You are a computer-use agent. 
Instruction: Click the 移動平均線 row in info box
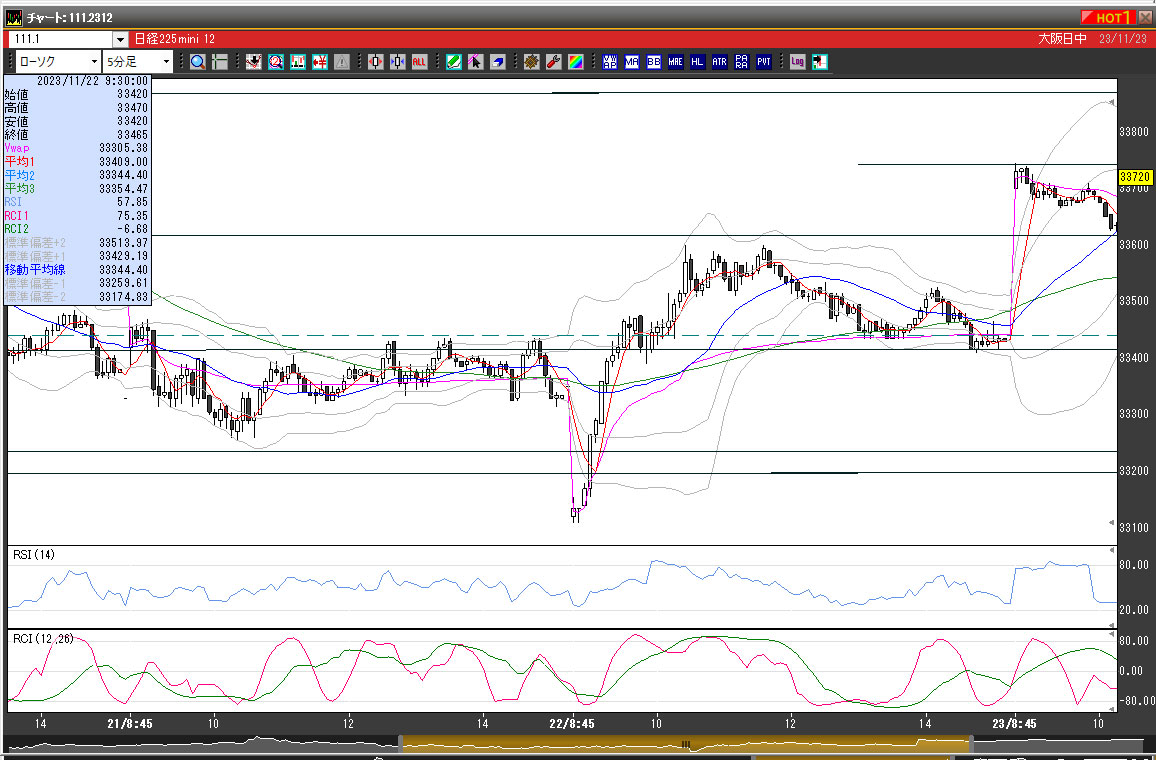tap(77, 270)
